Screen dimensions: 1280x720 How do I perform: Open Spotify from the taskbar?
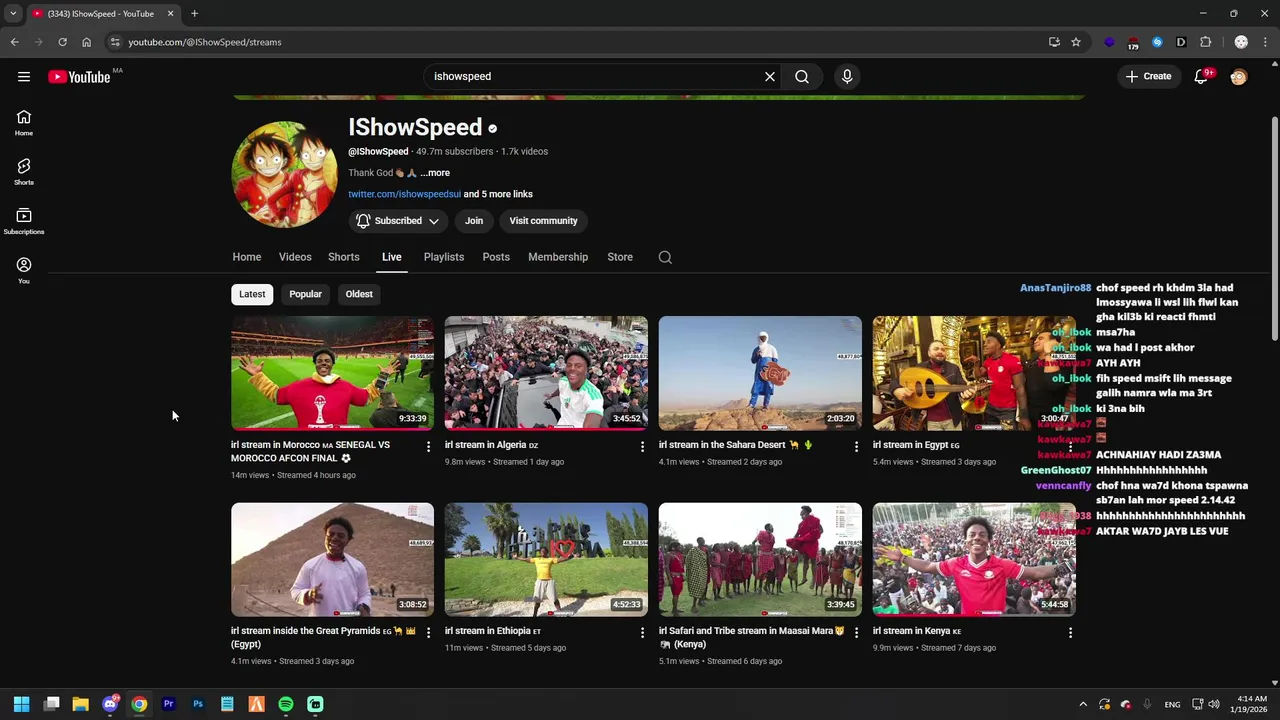point(286,704)
